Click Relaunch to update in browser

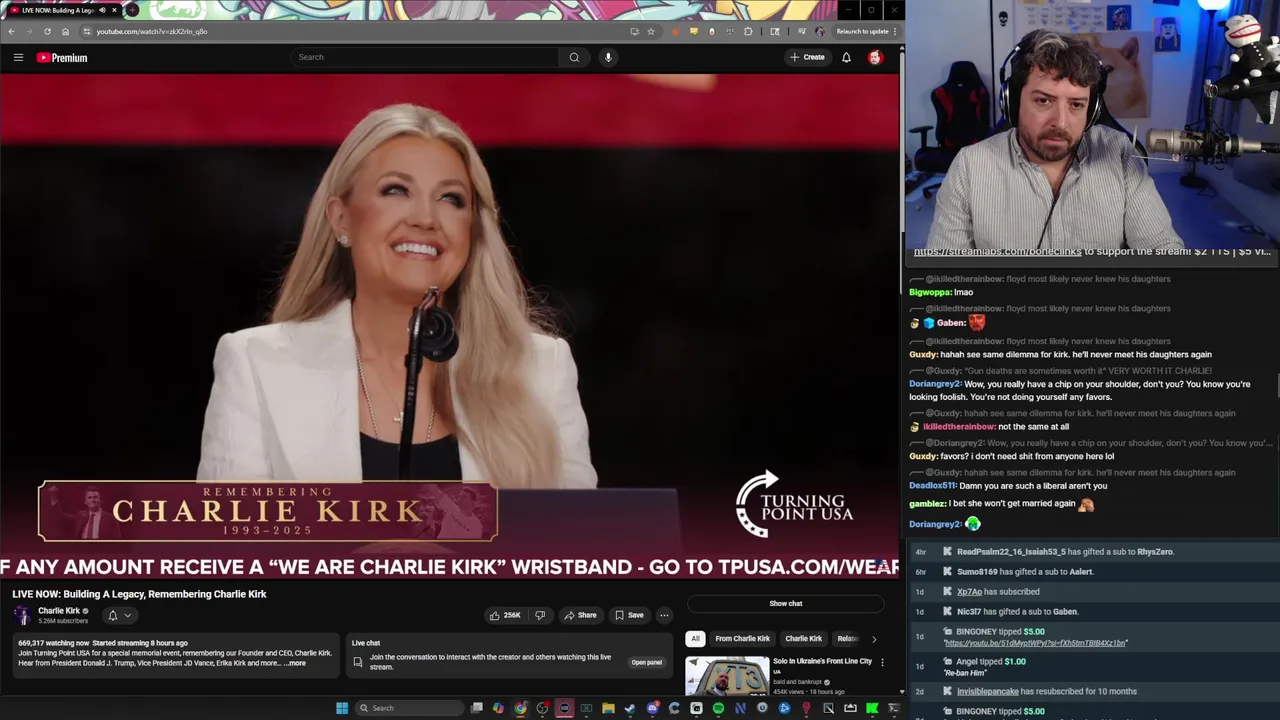863,31
